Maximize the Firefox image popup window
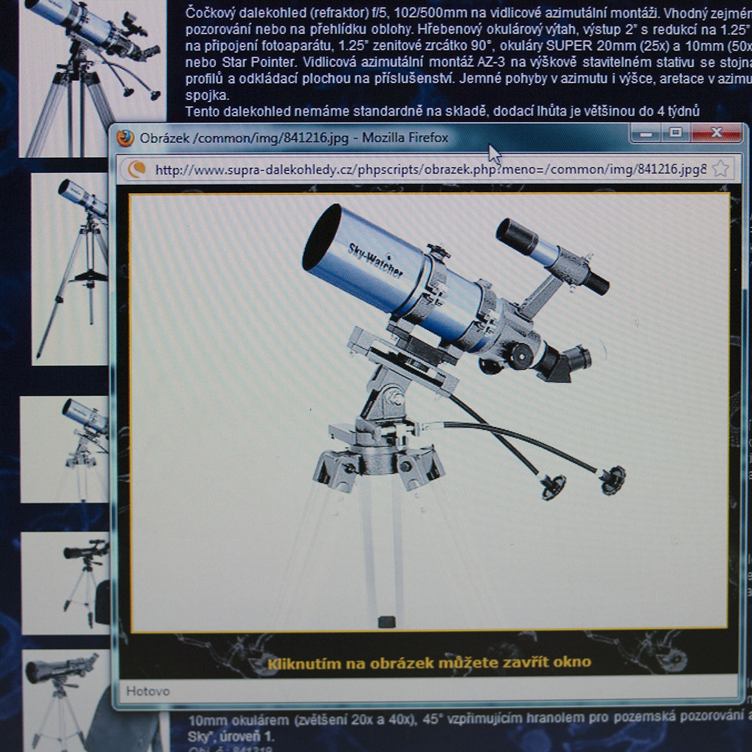The image size is (752, 752). 676,132
